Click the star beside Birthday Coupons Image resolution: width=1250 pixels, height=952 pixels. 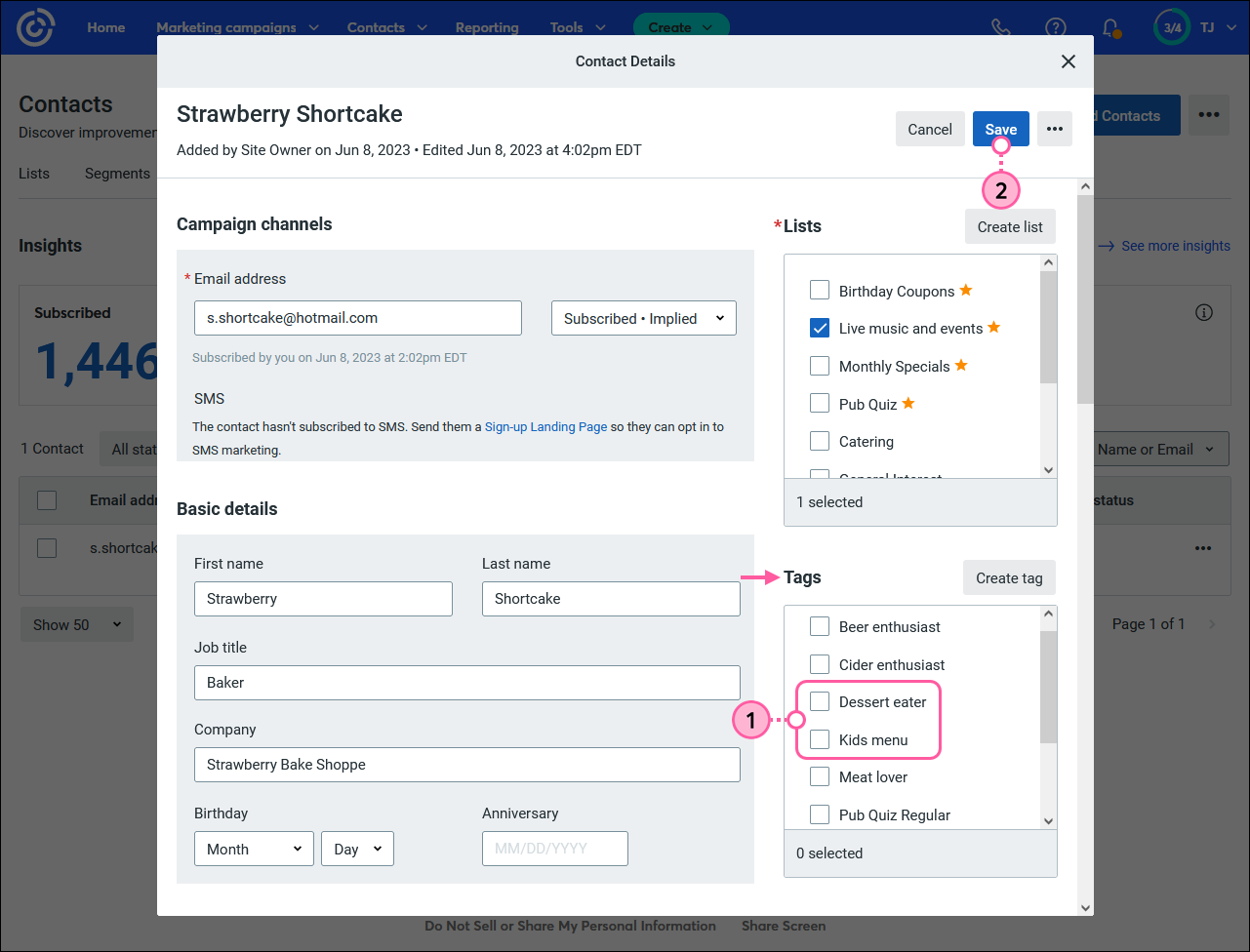(966, 289)
